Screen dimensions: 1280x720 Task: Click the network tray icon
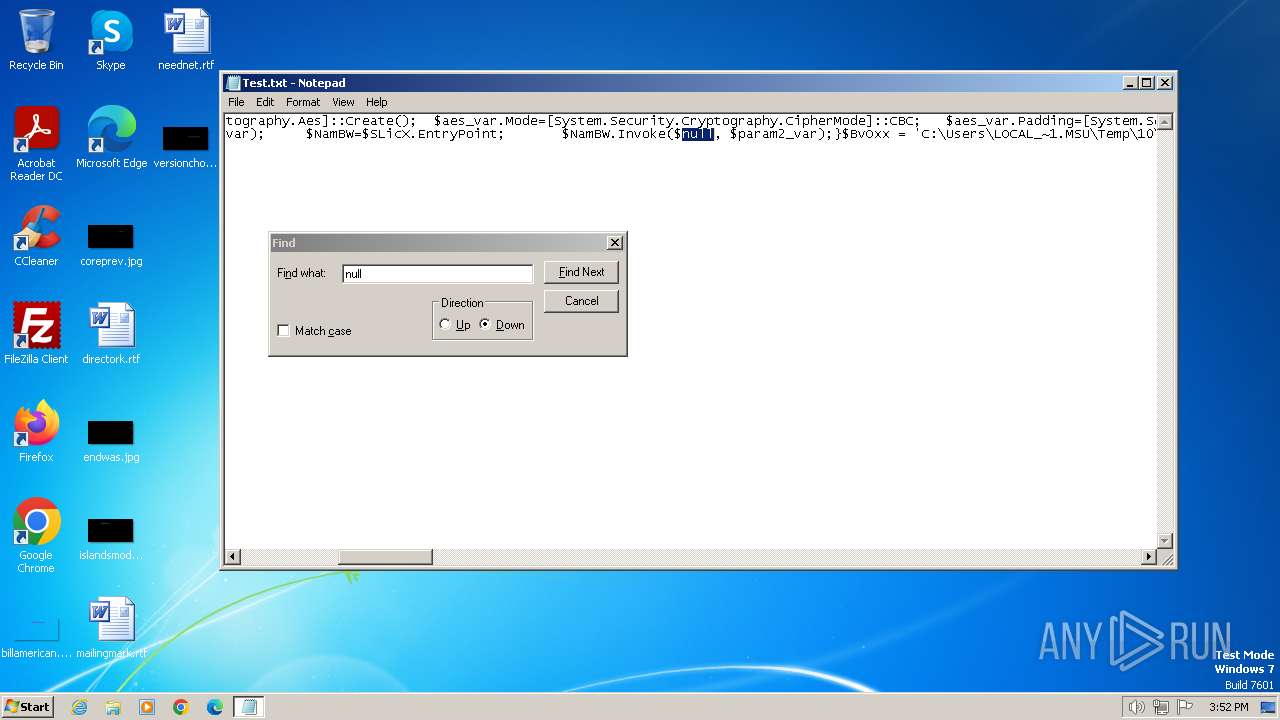pyautogui.click(x=1161, y=707)
